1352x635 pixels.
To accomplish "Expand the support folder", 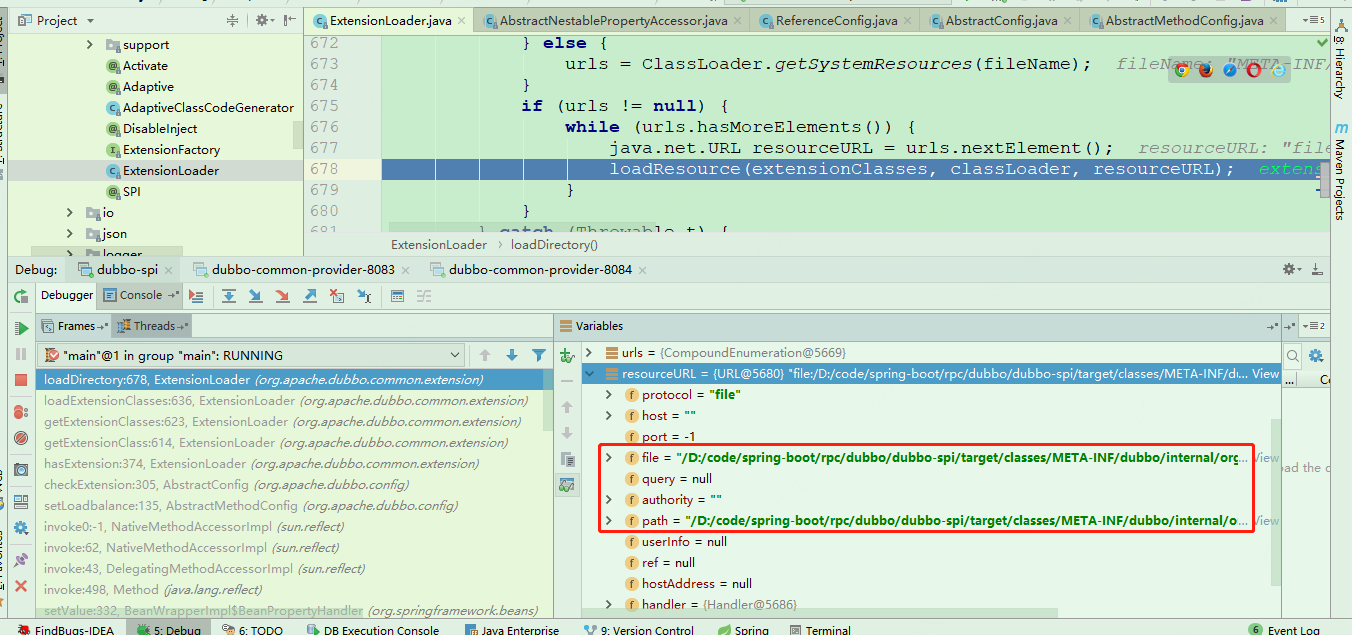I will click(x=90, y=45).
